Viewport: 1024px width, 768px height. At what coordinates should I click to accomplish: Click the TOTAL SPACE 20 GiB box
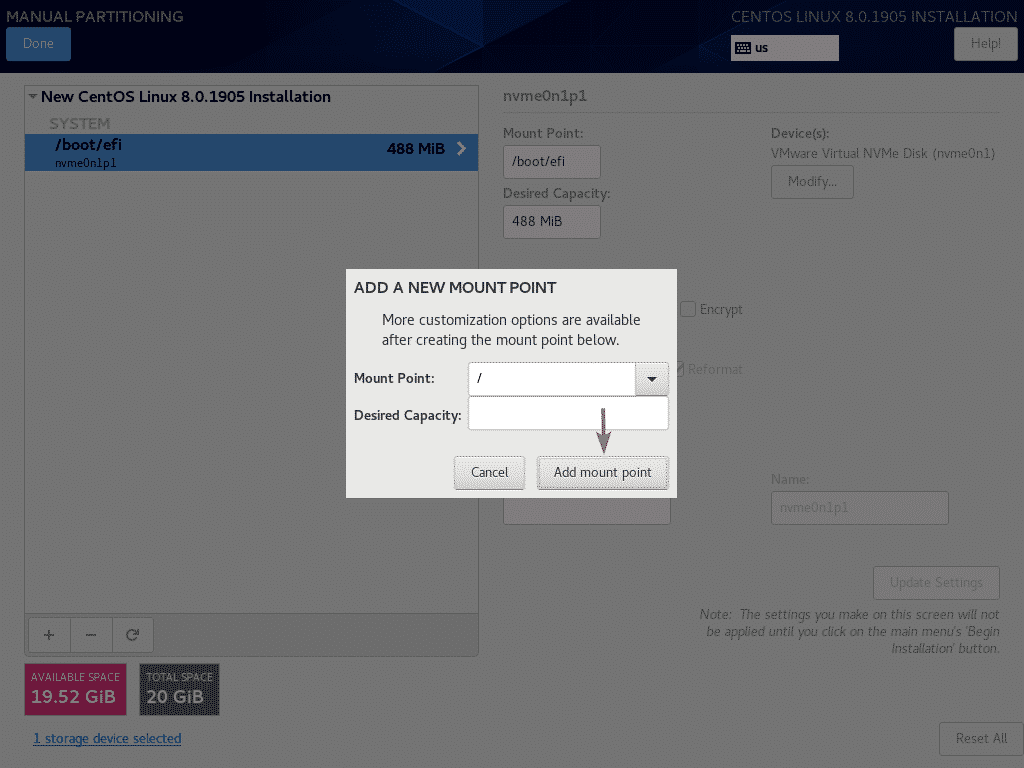(x=180, y=689)
